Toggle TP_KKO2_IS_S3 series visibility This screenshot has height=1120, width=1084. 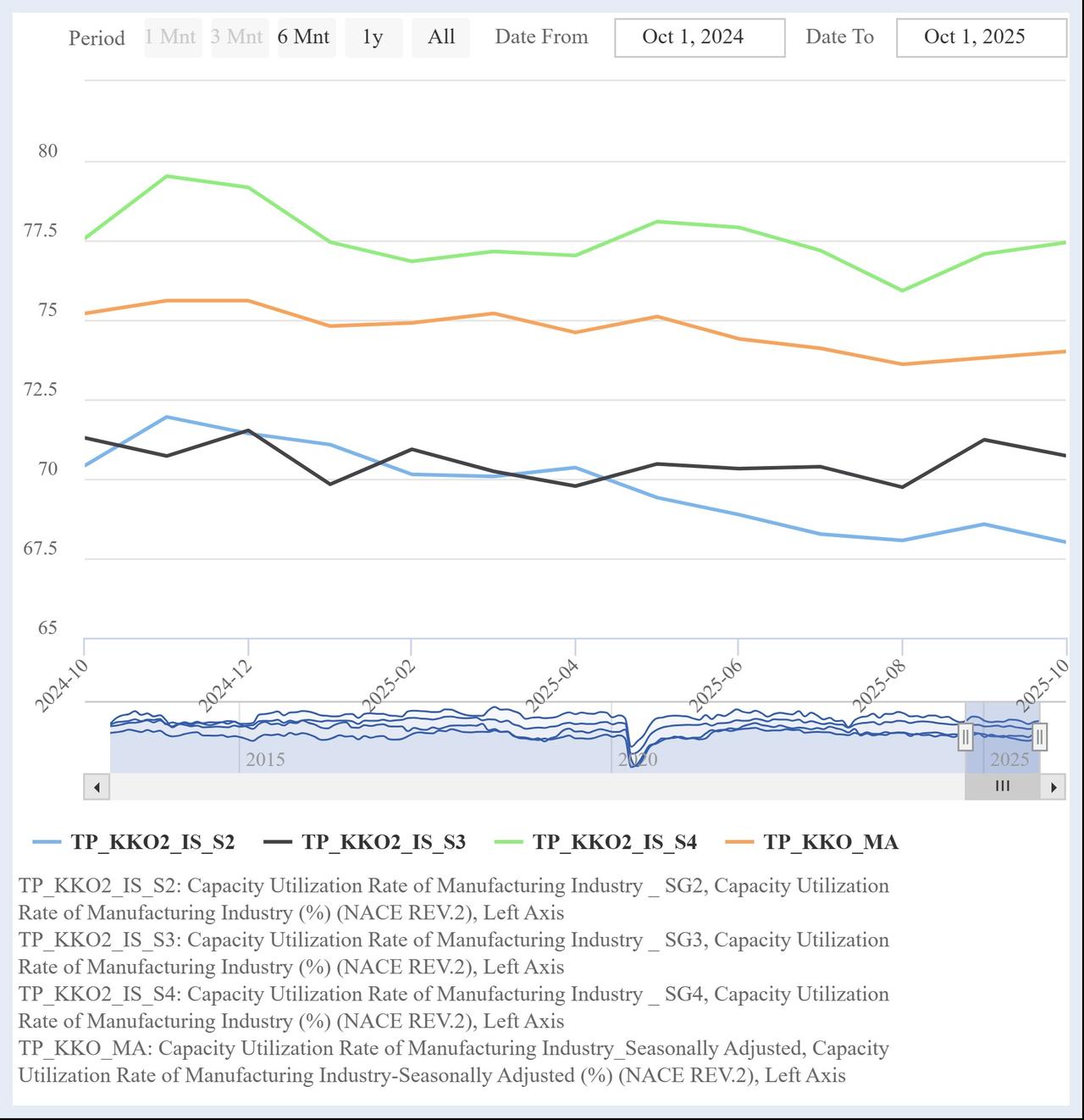click(x=365, y=842)
